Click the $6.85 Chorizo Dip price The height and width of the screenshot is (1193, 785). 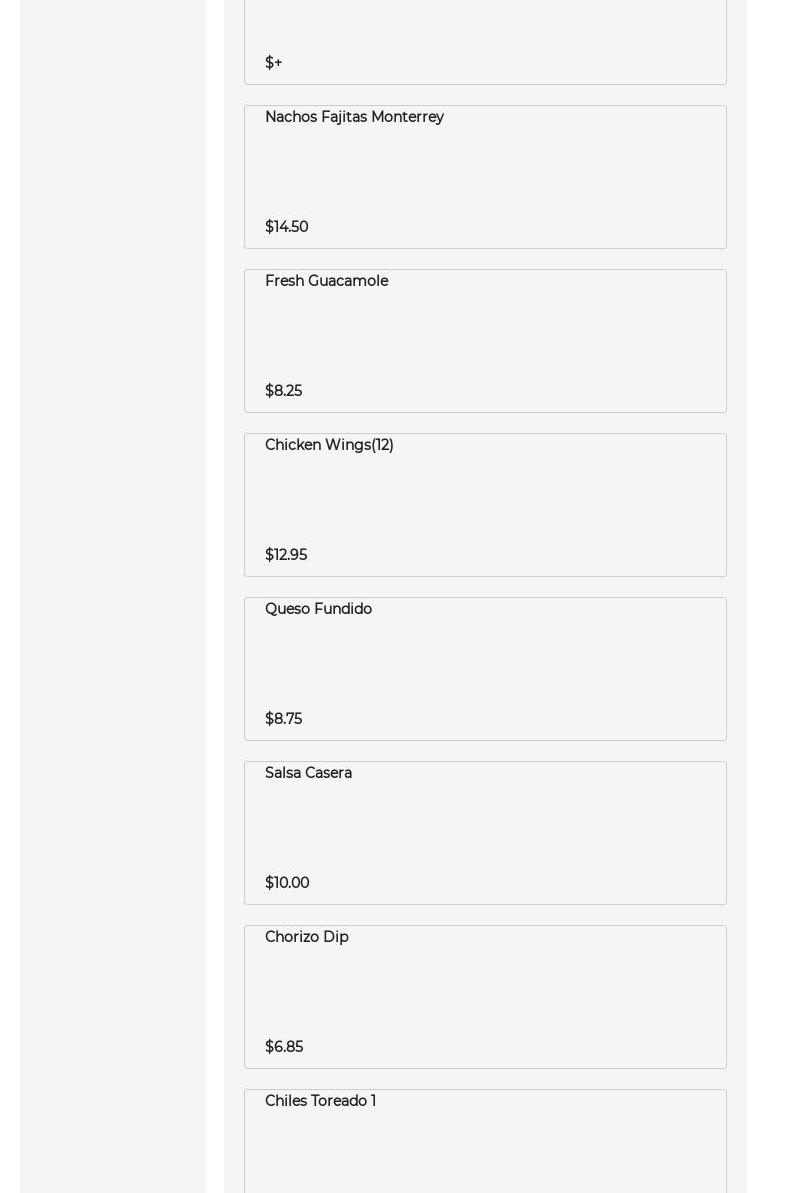[x=283, y=1047]
